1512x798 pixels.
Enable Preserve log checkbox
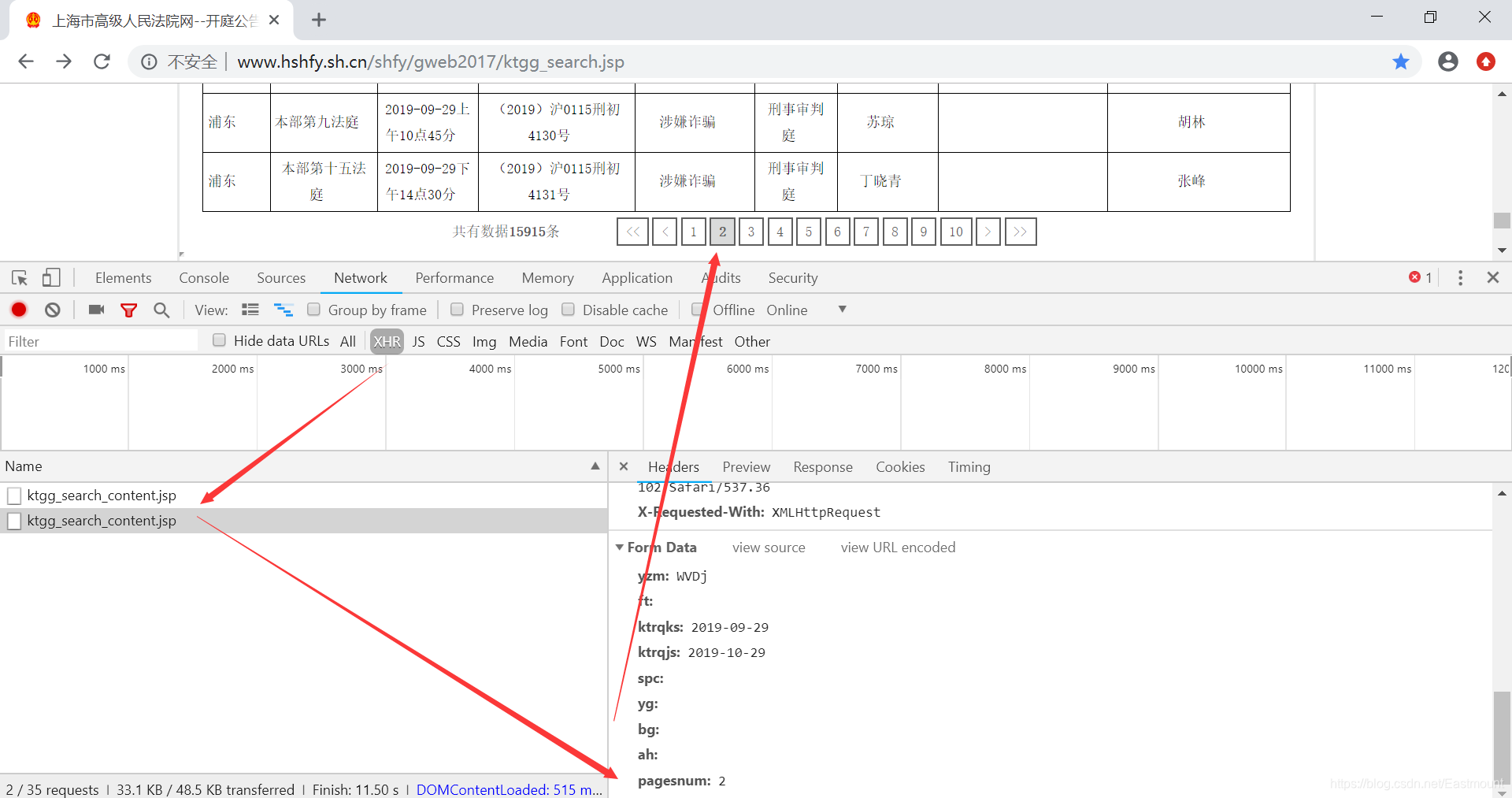[457, 310]
